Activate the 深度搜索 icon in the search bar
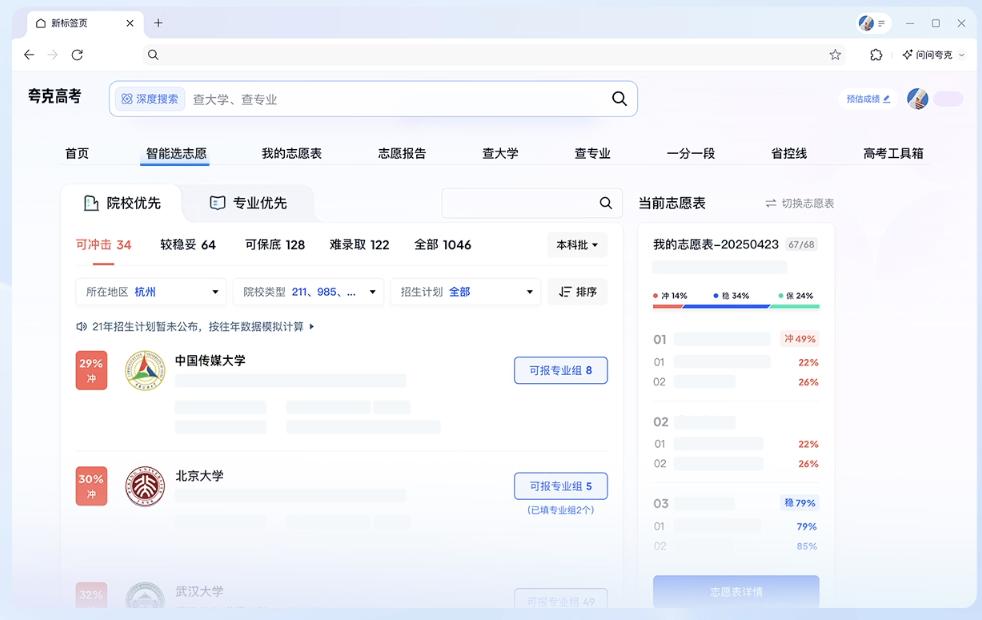The image size is (982, 620). pyautogui.click(x=124, y=99)
